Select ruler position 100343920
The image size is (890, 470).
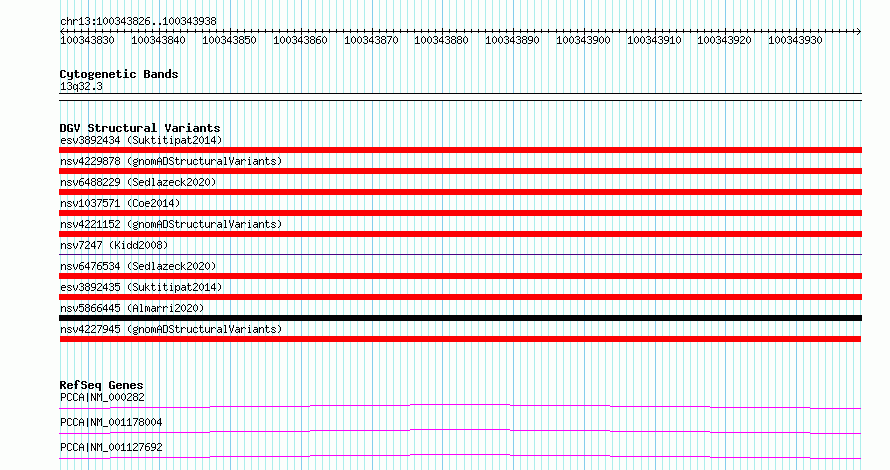724,40
